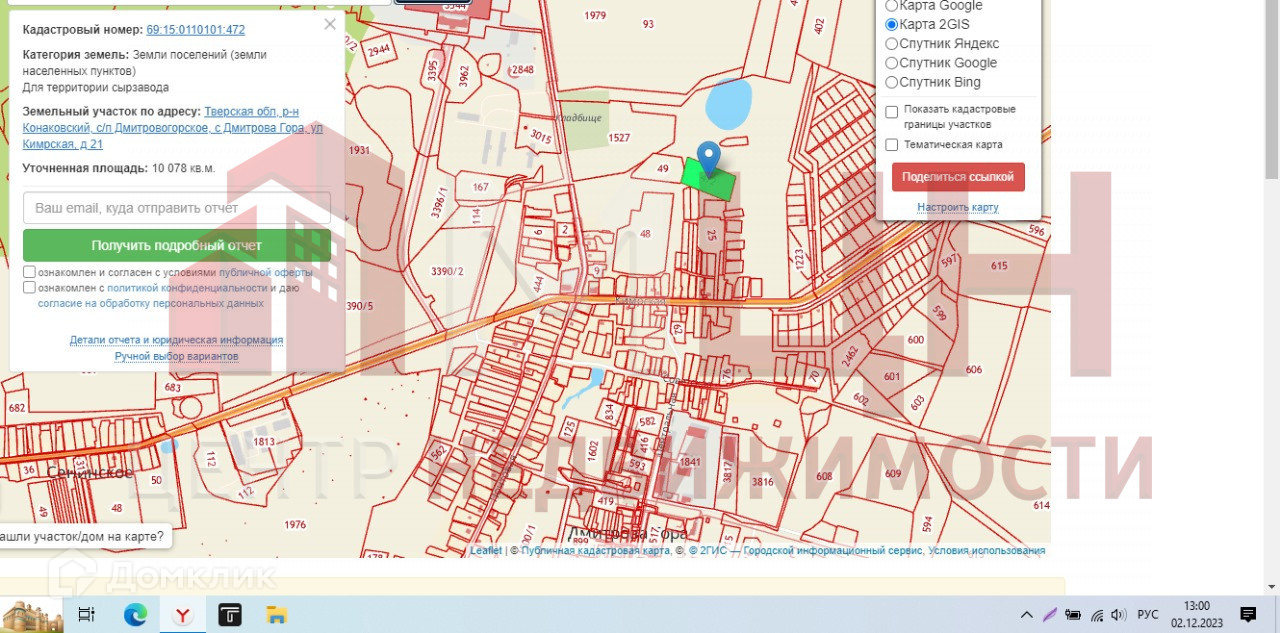Click the Поделиться ссылкой button
1280x633 pixels.
(958, 177)
